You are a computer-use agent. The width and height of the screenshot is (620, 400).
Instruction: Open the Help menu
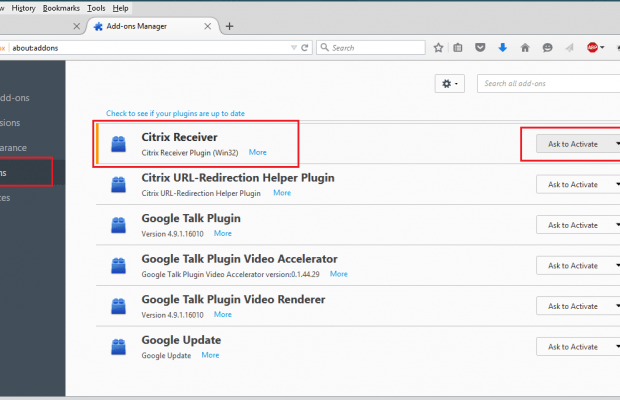120,8
